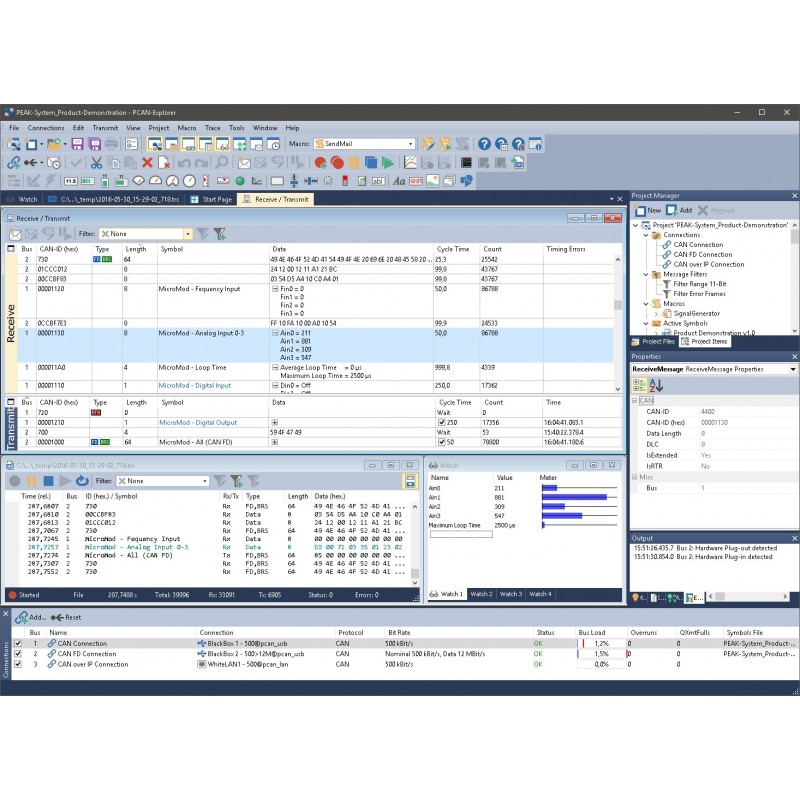Open the Transmit menu
Screen dimensions: 800x800
[105, 128]
